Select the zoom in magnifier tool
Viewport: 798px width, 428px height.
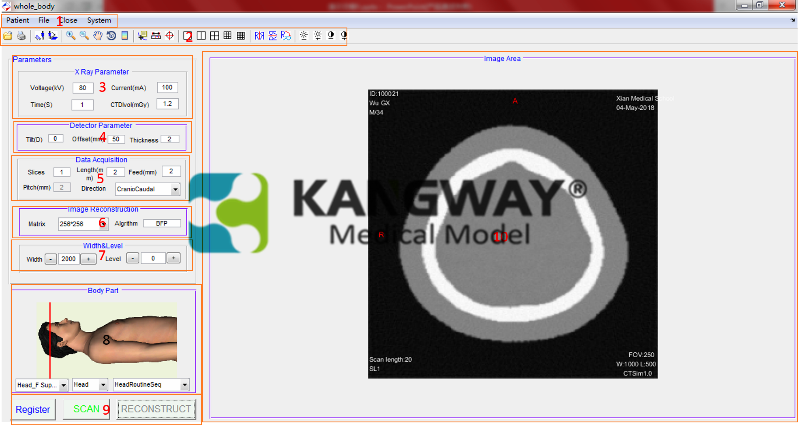[x=70, y=36]
